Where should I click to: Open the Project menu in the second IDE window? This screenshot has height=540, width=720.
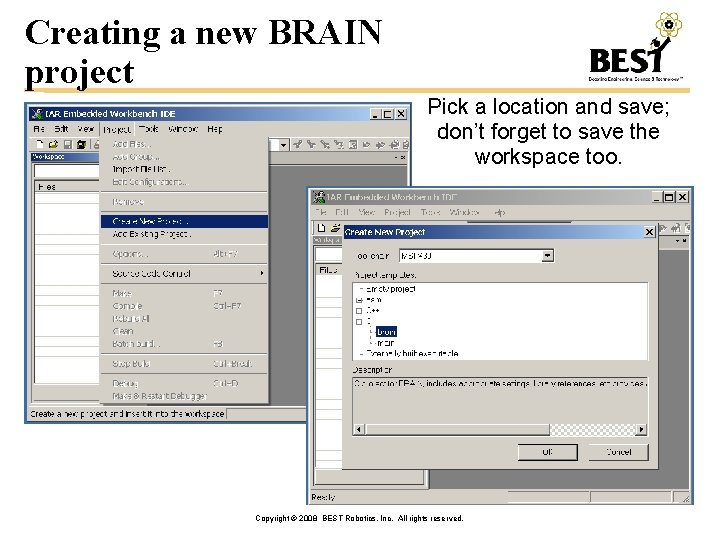[397, 212]
